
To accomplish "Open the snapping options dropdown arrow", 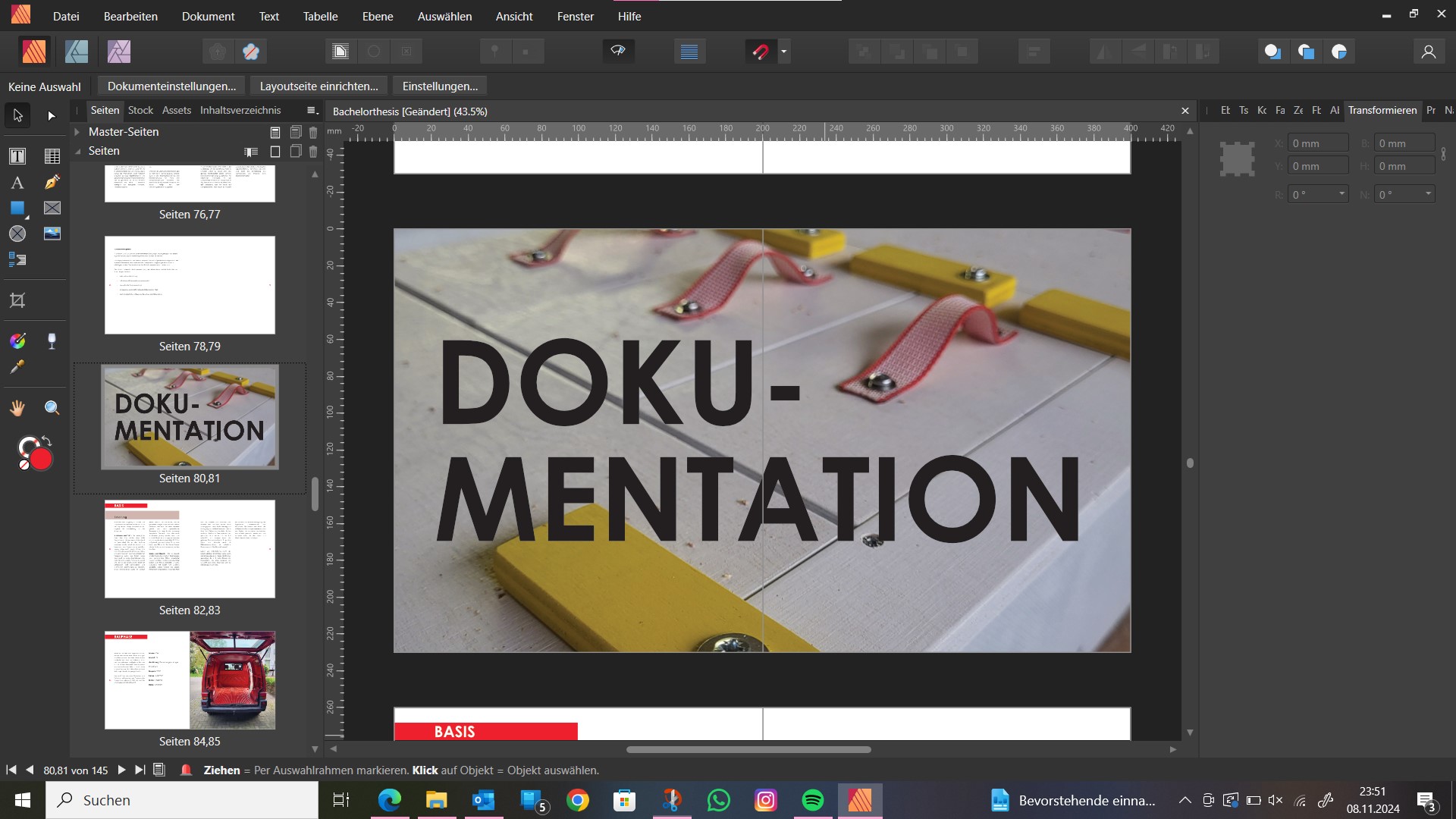I will tap(784, 52).
